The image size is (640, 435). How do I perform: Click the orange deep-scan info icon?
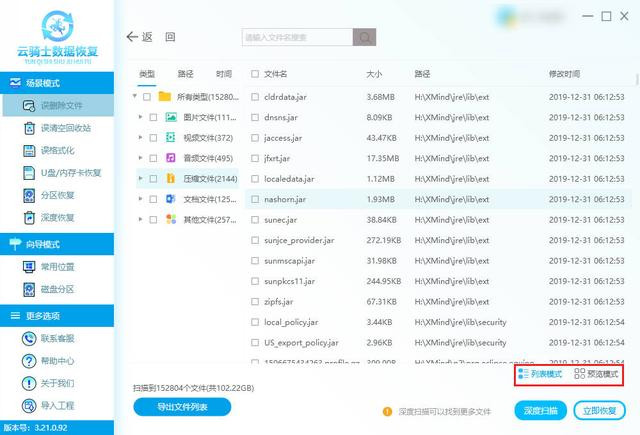[x=387, y=412]
